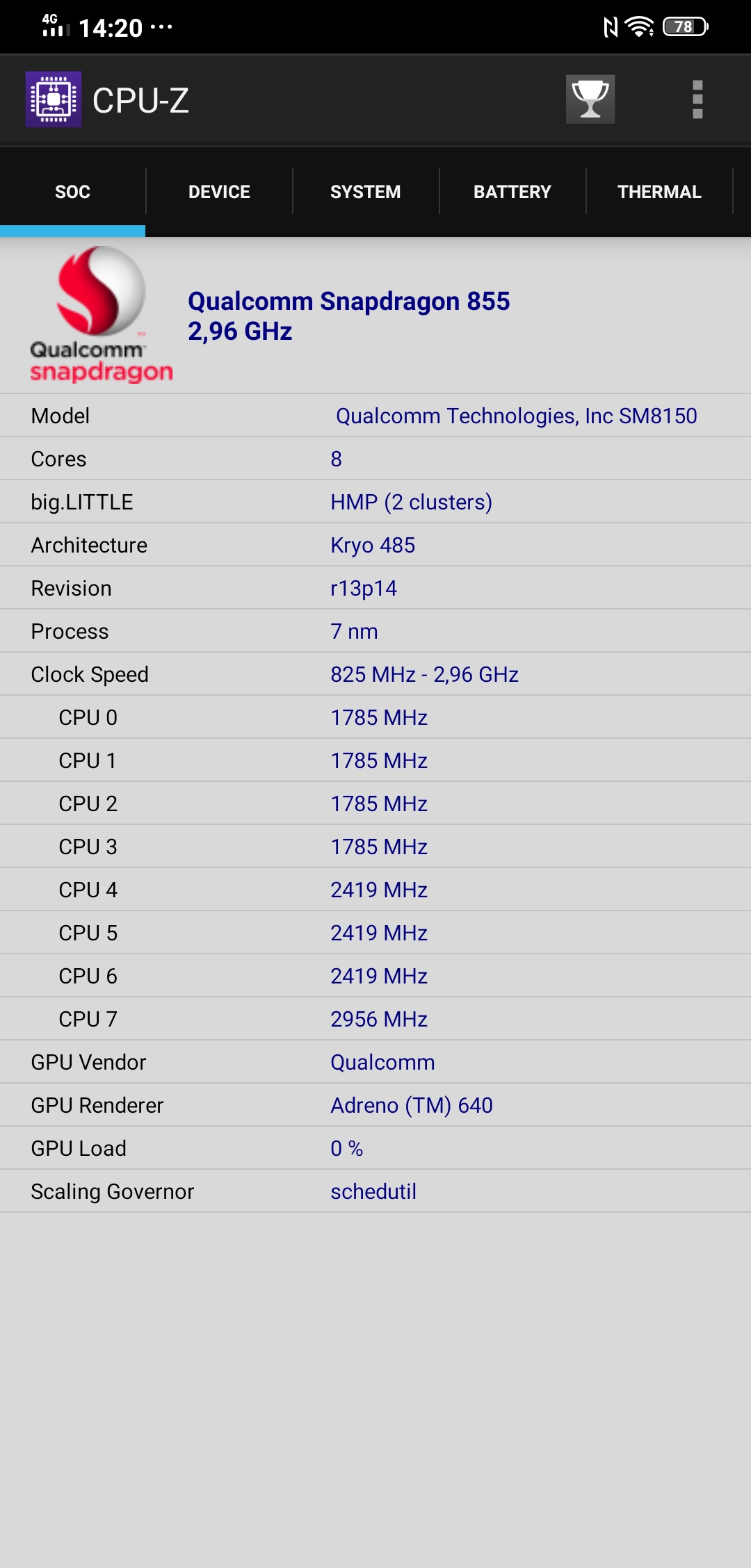
Task: Tap the CPU-Z app chip icon
Action: point(54,99)
